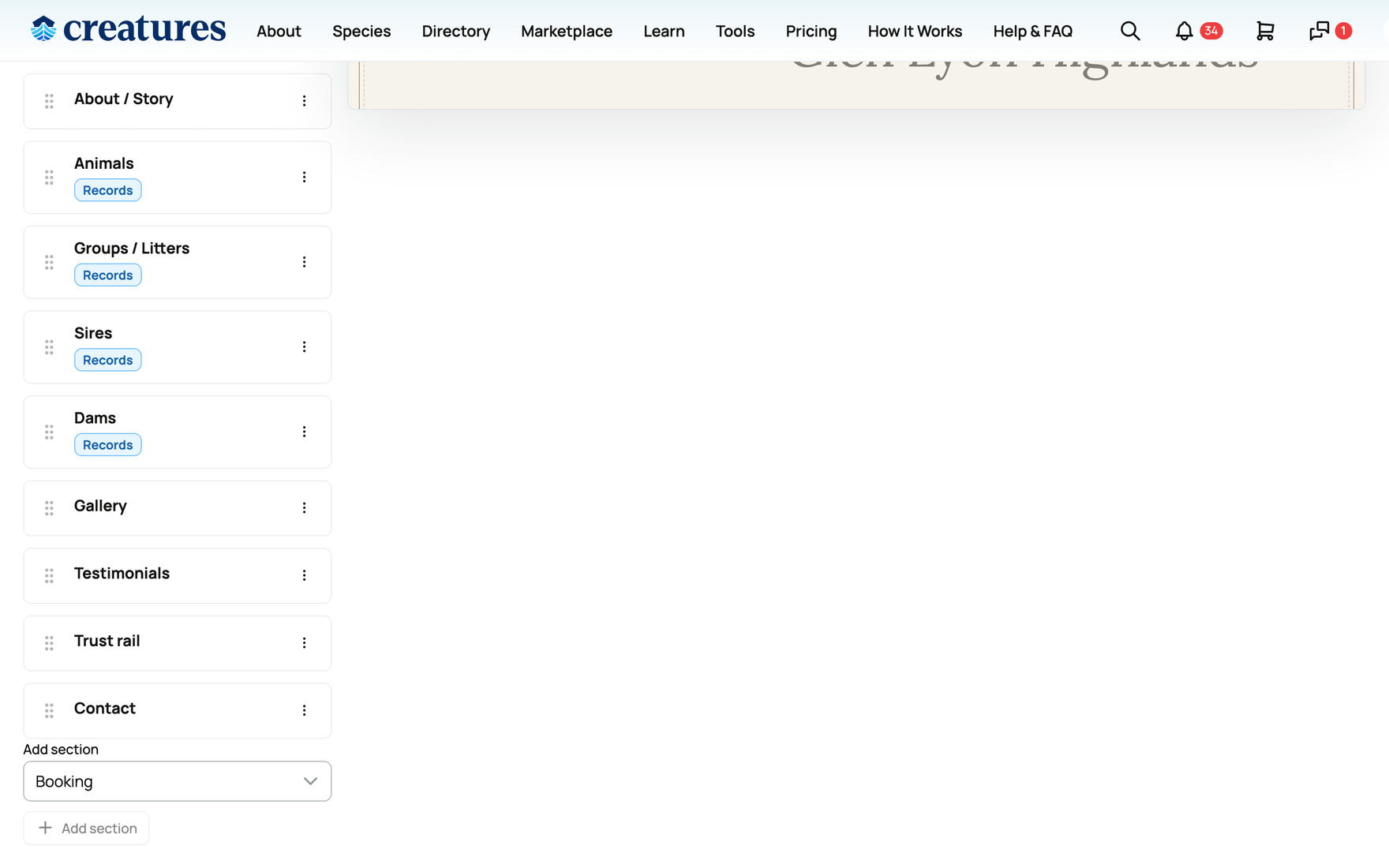Open the About menu item
This screenshot has height=868, width=1389.
coord(279,31)
